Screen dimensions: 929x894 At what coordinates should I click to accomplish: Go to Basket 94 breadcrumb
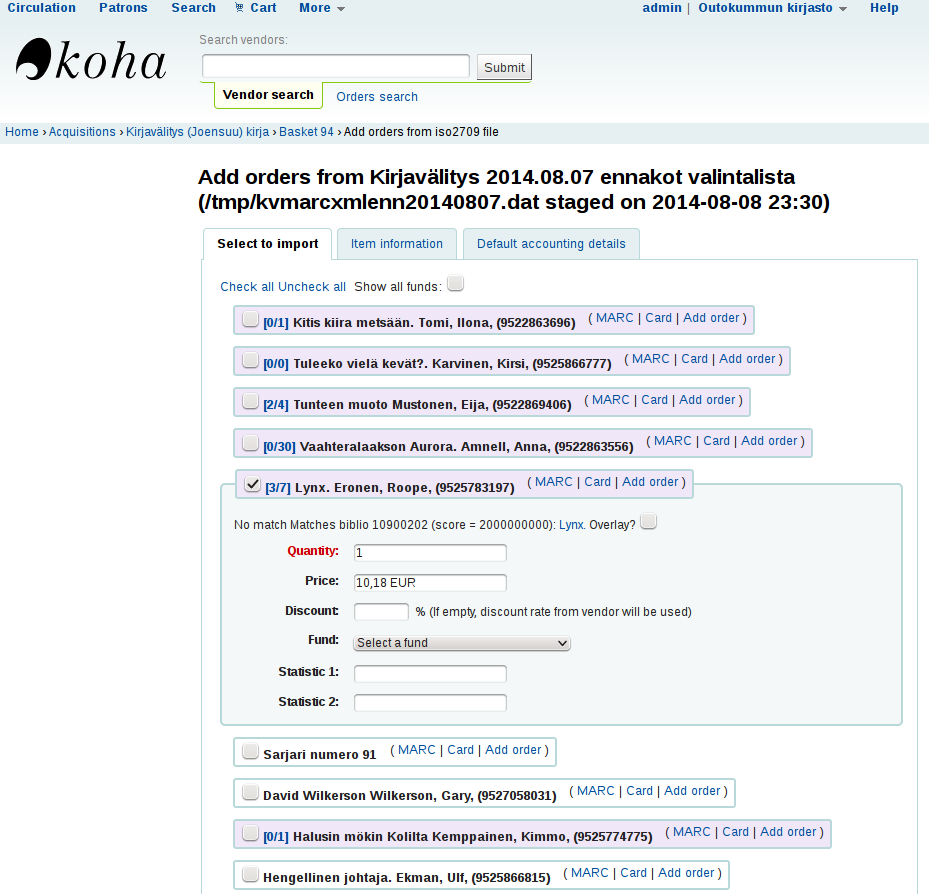pos(306,132)
